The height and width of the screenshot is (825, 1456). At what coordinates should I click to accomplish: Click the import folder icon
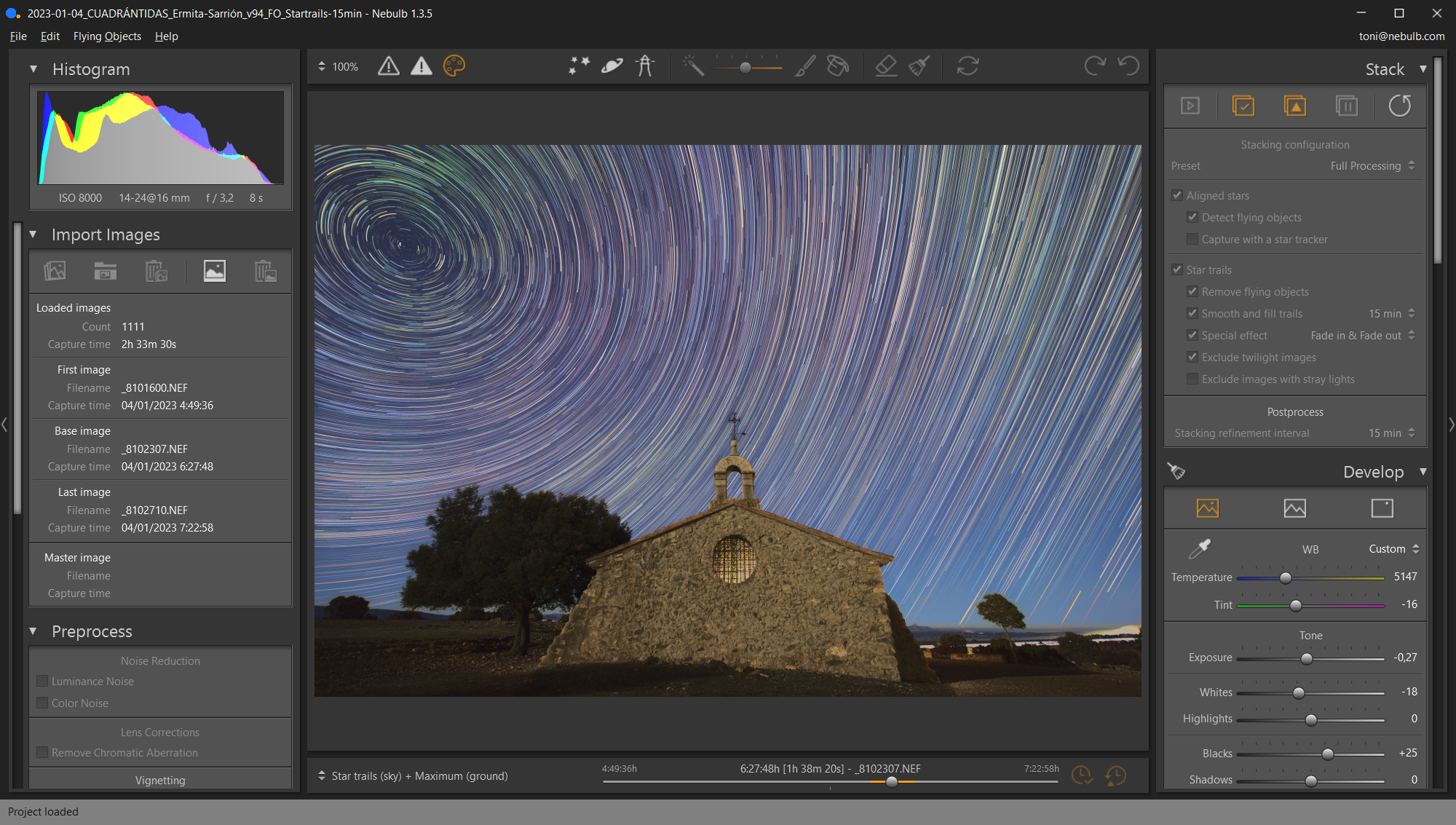(106, 271)
